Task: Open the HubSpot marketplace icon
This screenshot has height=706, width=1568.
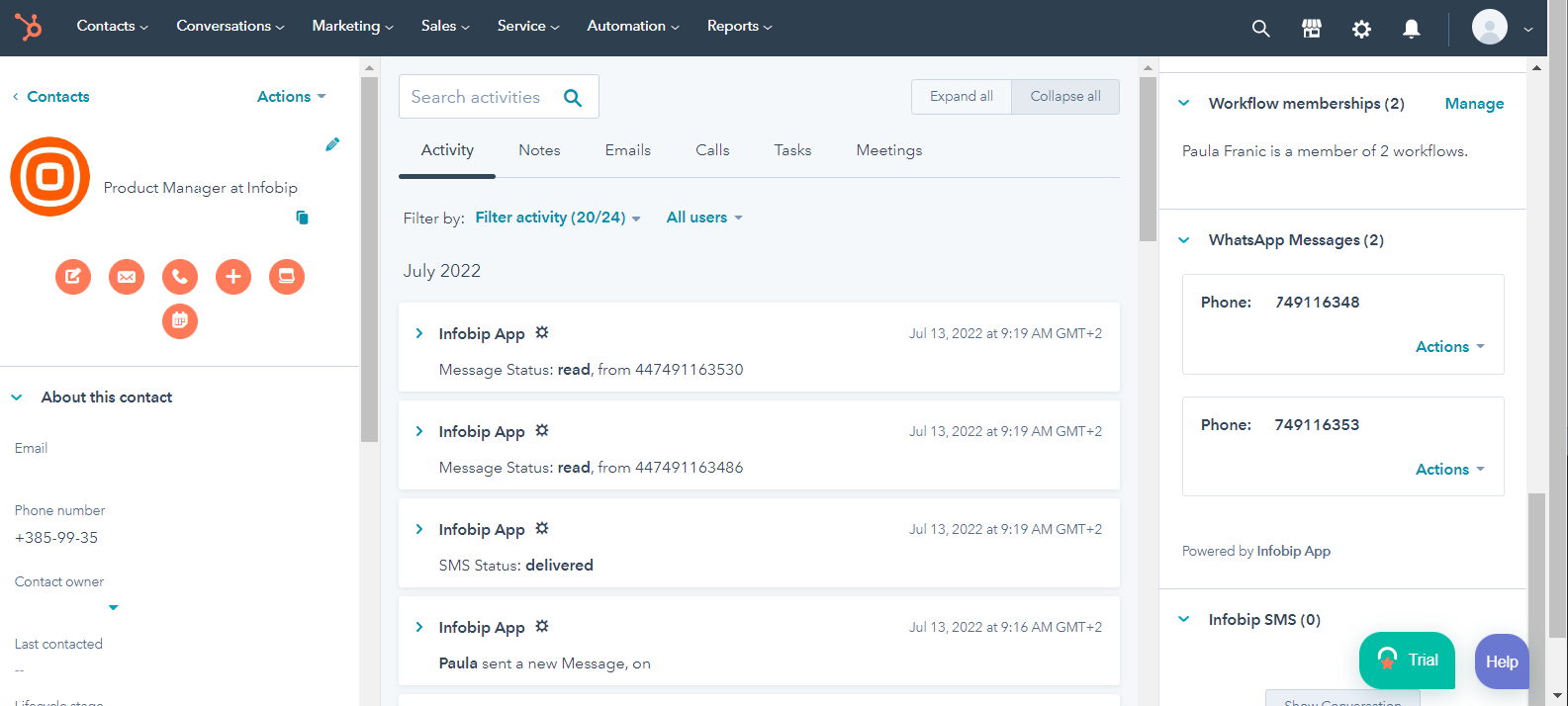Action: (1312, 29)
